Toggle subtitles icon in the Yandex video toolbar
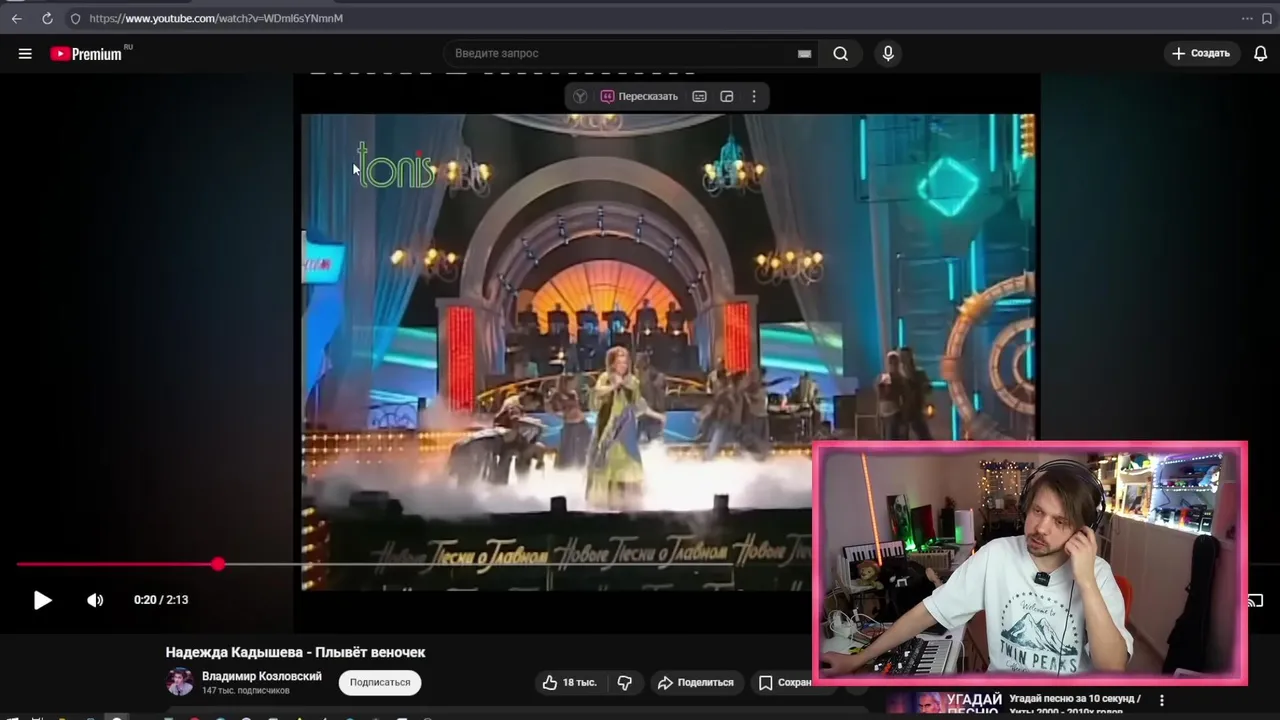Screen dimensions: 1280x720 click(700, 96)
